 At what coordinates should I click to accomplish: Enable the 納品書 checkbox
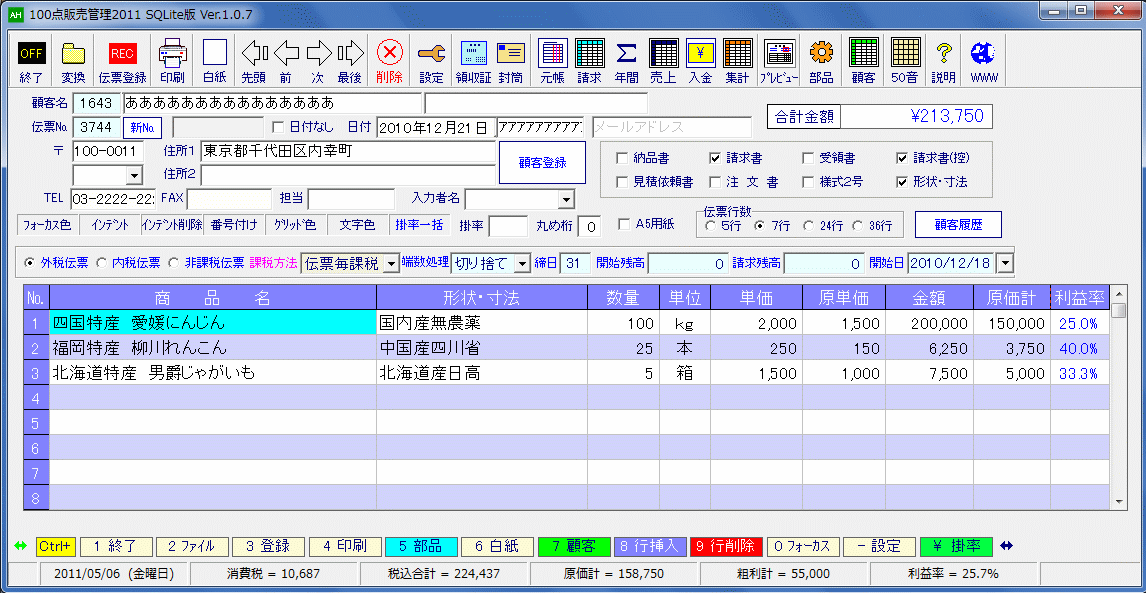(x=622, y=158)
